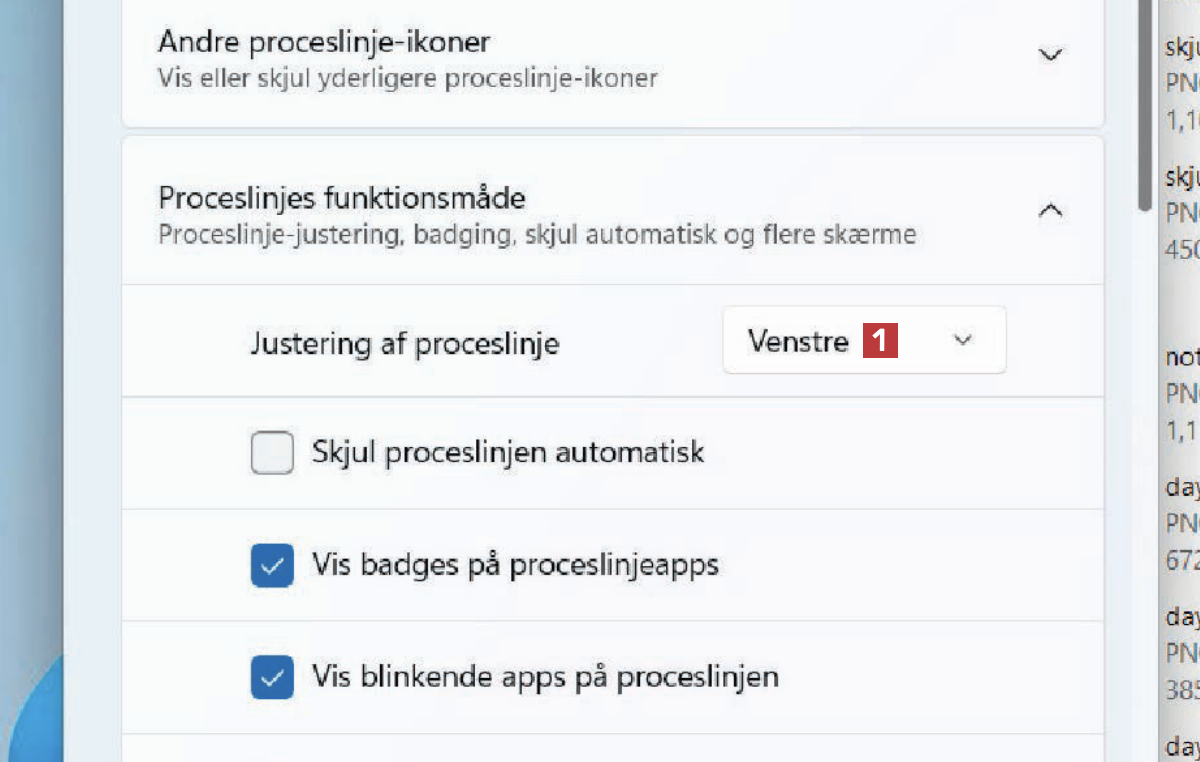The width and height of the screenshot is (1200, 762).
Task: Click the Vis badges på proceslinjeapps label
Action: click(515, 565)
